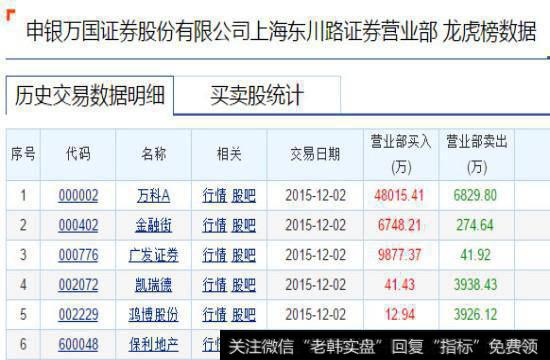This screenshot has width=550, height=360.
Task: Click the 序号 column header
Action: [x=23, y=154]
